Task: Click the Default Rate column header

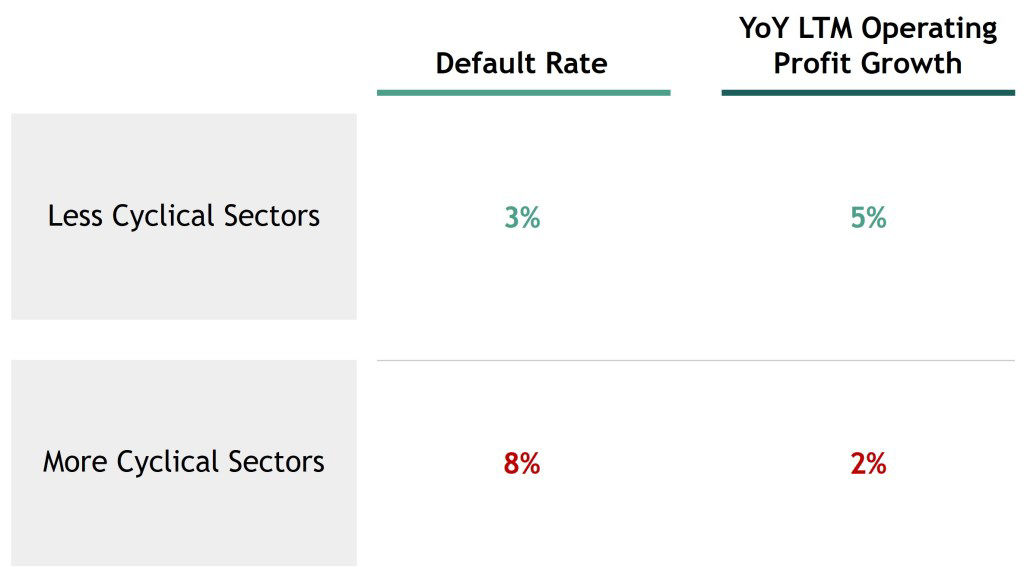Action: [521, 63]
